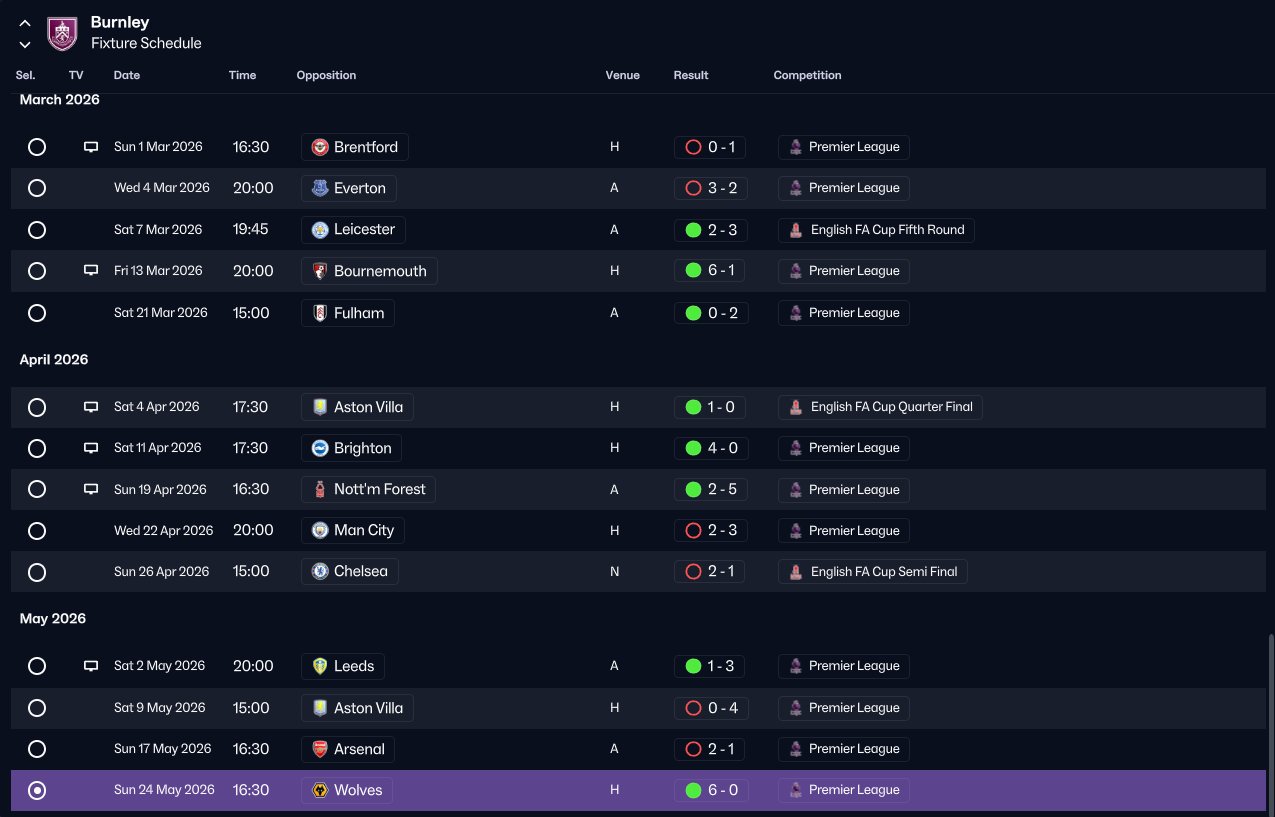Select the radio button for the Everton fixture
The image size is (1275, 817).
click(37, 188)
